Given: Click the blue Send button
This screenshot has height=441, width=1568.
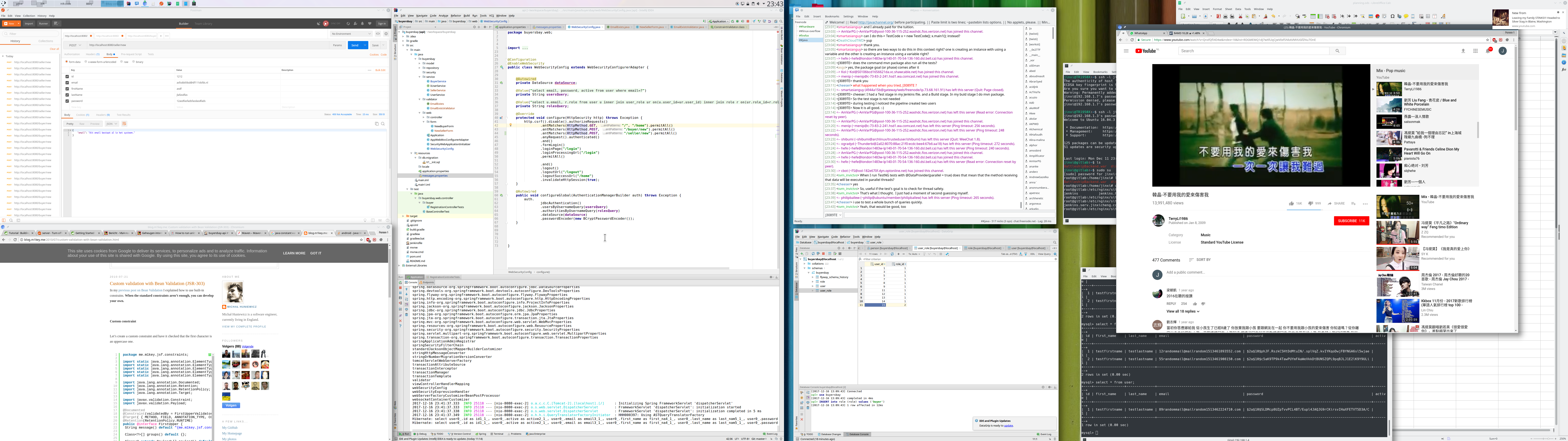Looking at the screenshot, I should (x=355, y=45).
